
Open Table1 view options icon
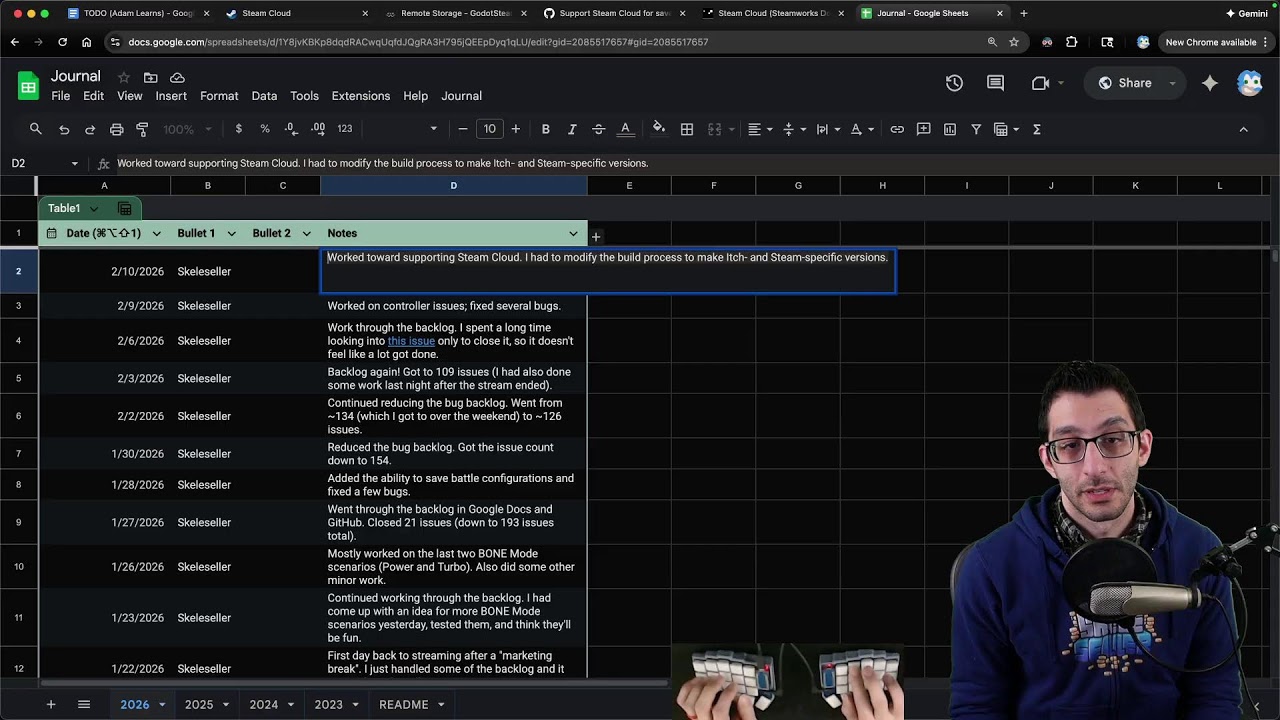coord(125,208)
